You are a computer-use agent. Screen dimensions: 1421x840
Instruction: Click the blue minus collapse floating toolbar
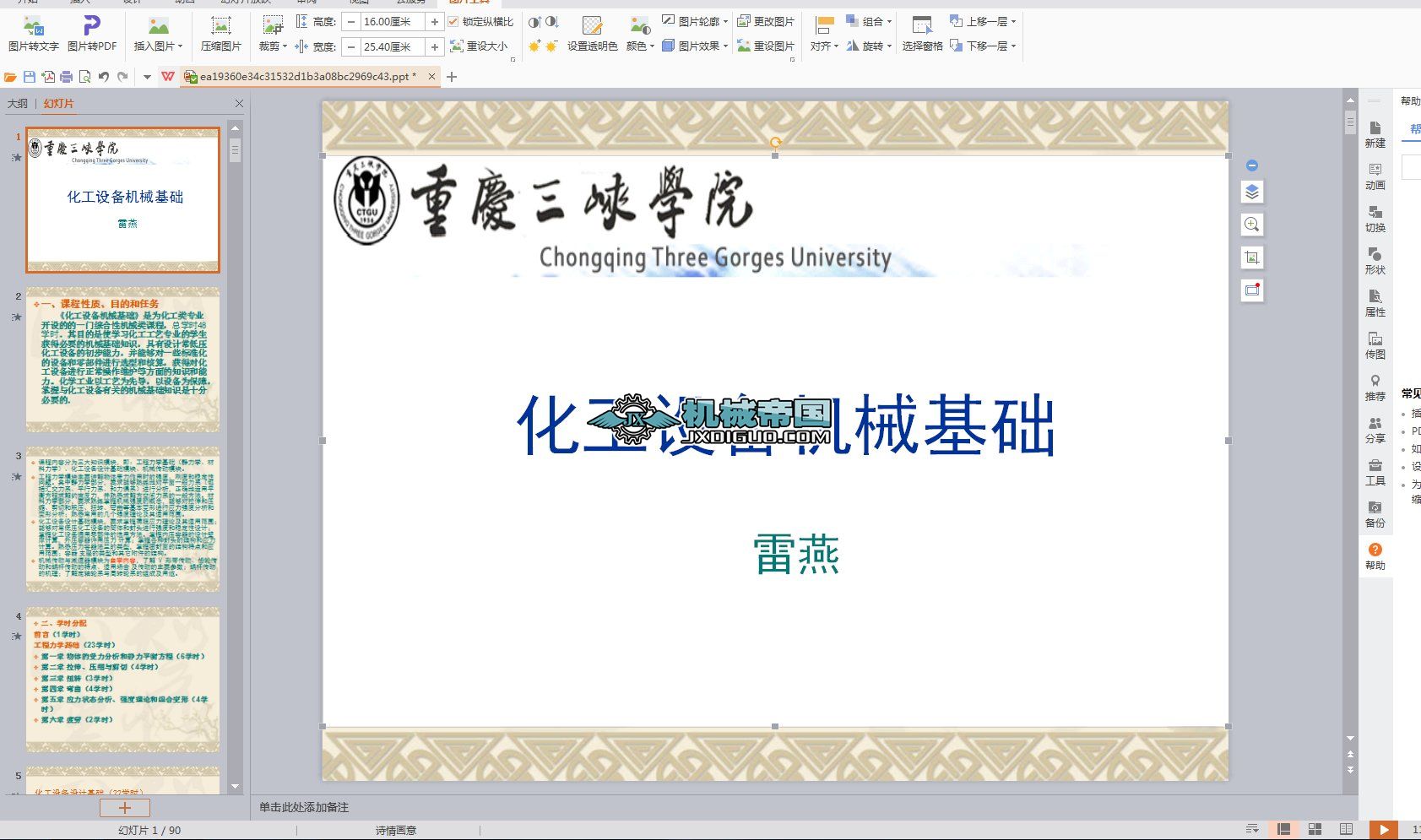[1252, 165]
